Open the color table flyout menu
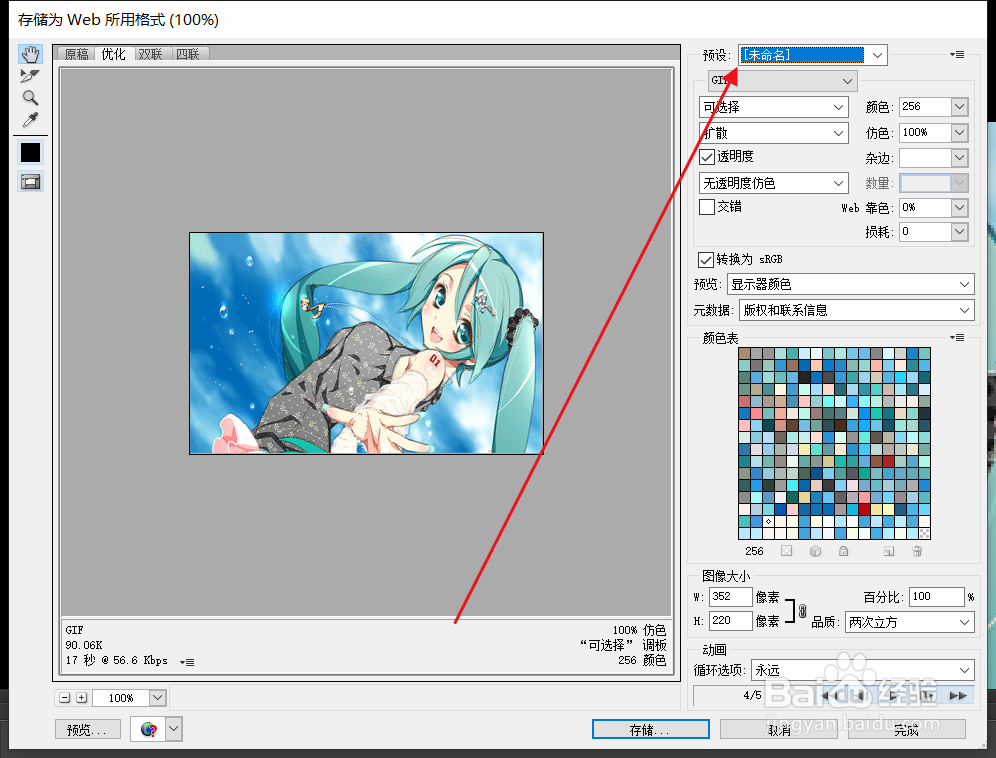996x758 pixels. point(957,337)
